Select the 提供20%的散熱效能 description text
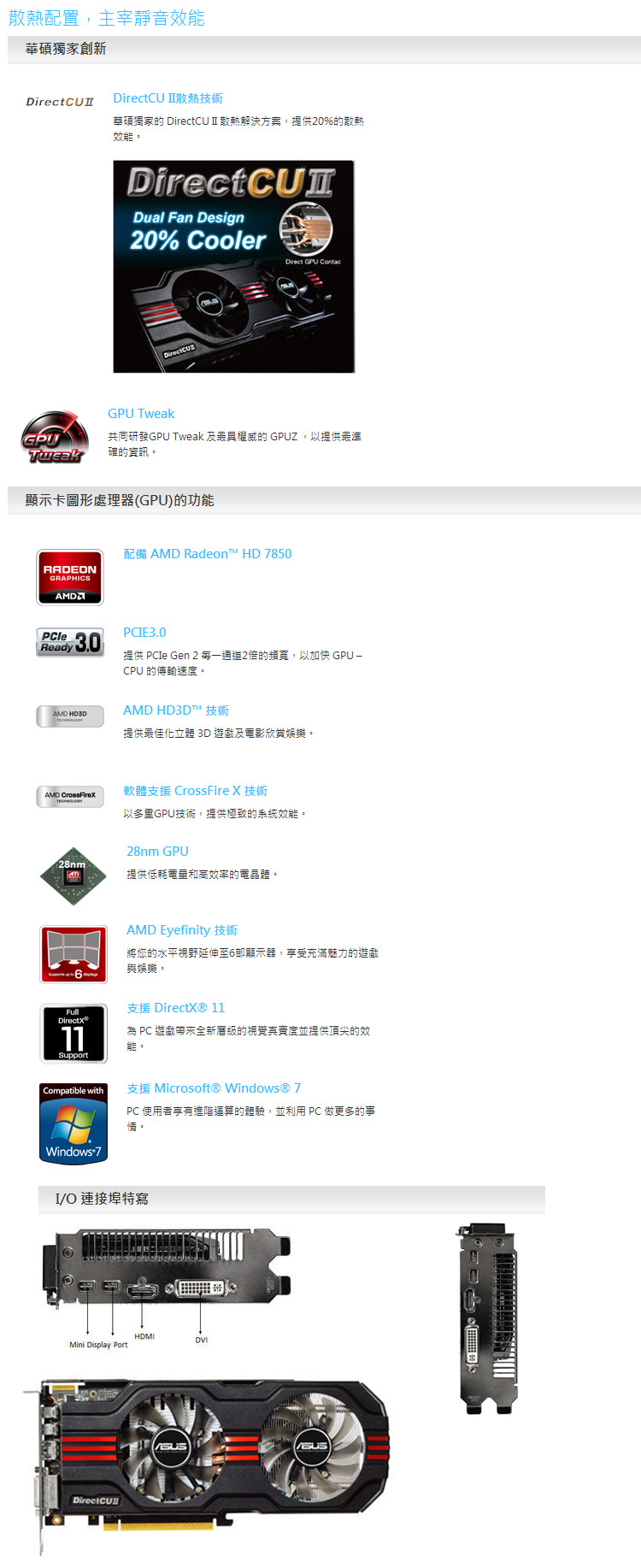 [238, 129]
